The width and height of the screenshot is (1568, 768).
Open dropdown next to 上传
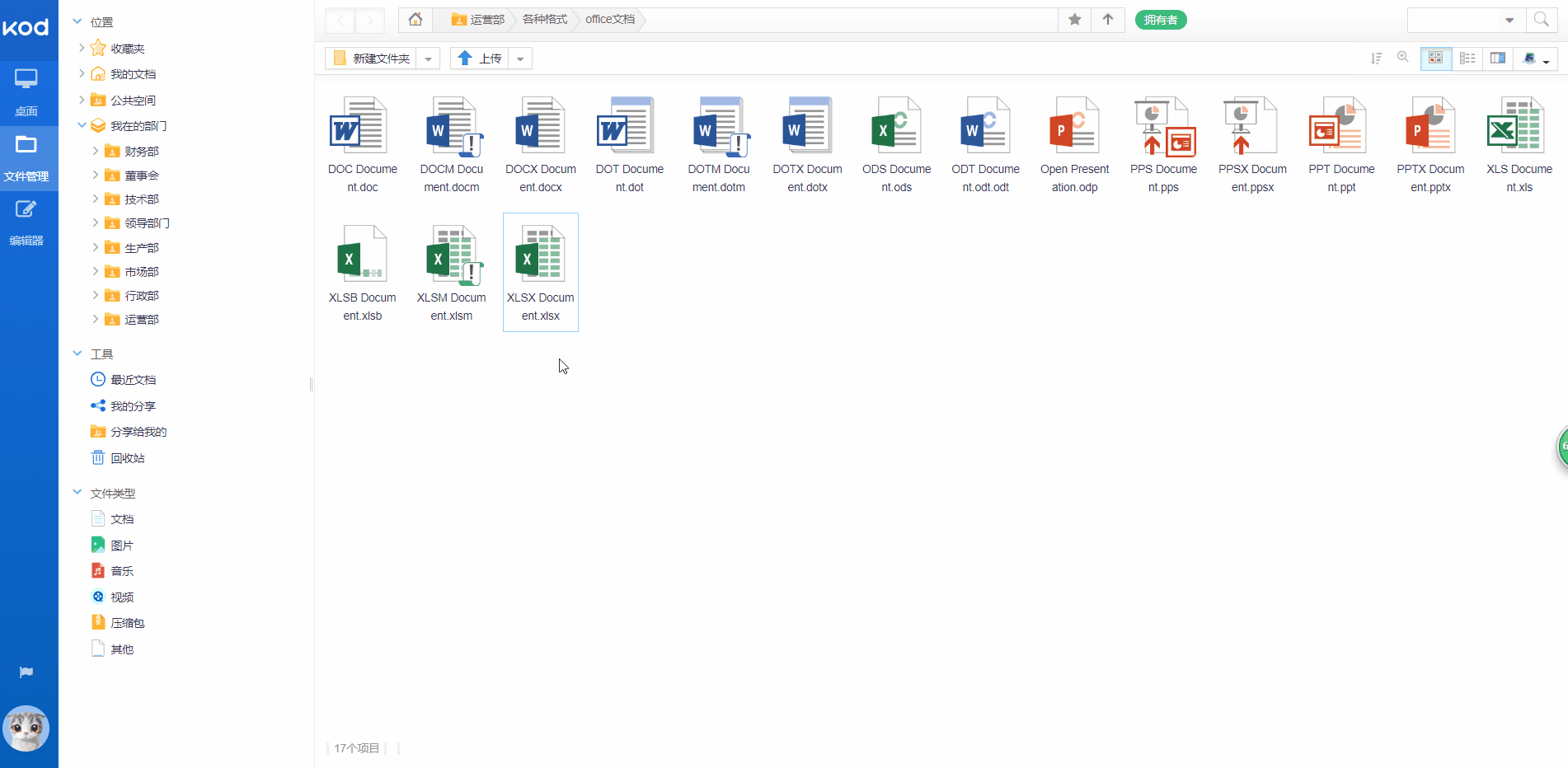(x=520, y=59)
